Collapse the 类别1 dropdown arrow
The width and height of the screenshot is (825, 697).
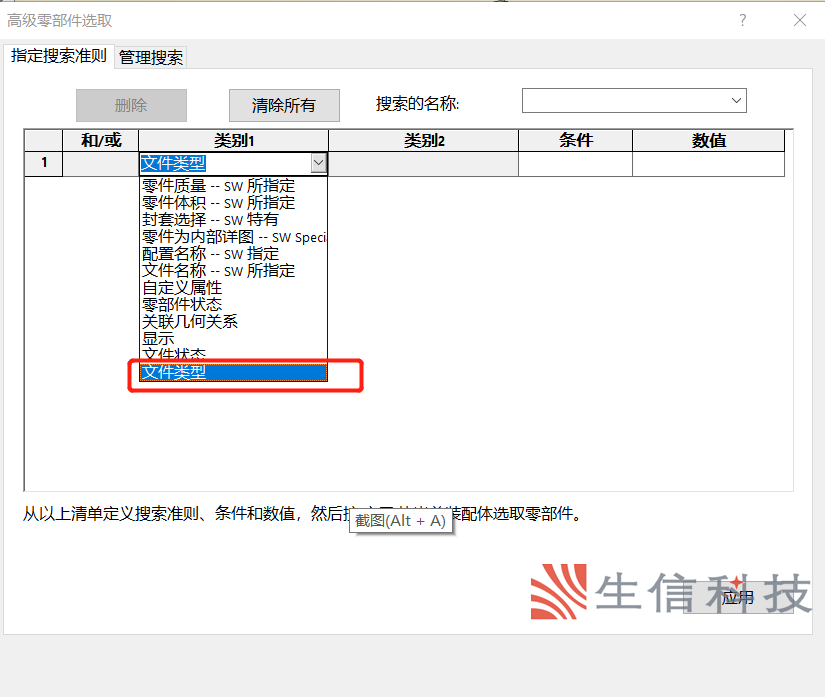[318, 163]
